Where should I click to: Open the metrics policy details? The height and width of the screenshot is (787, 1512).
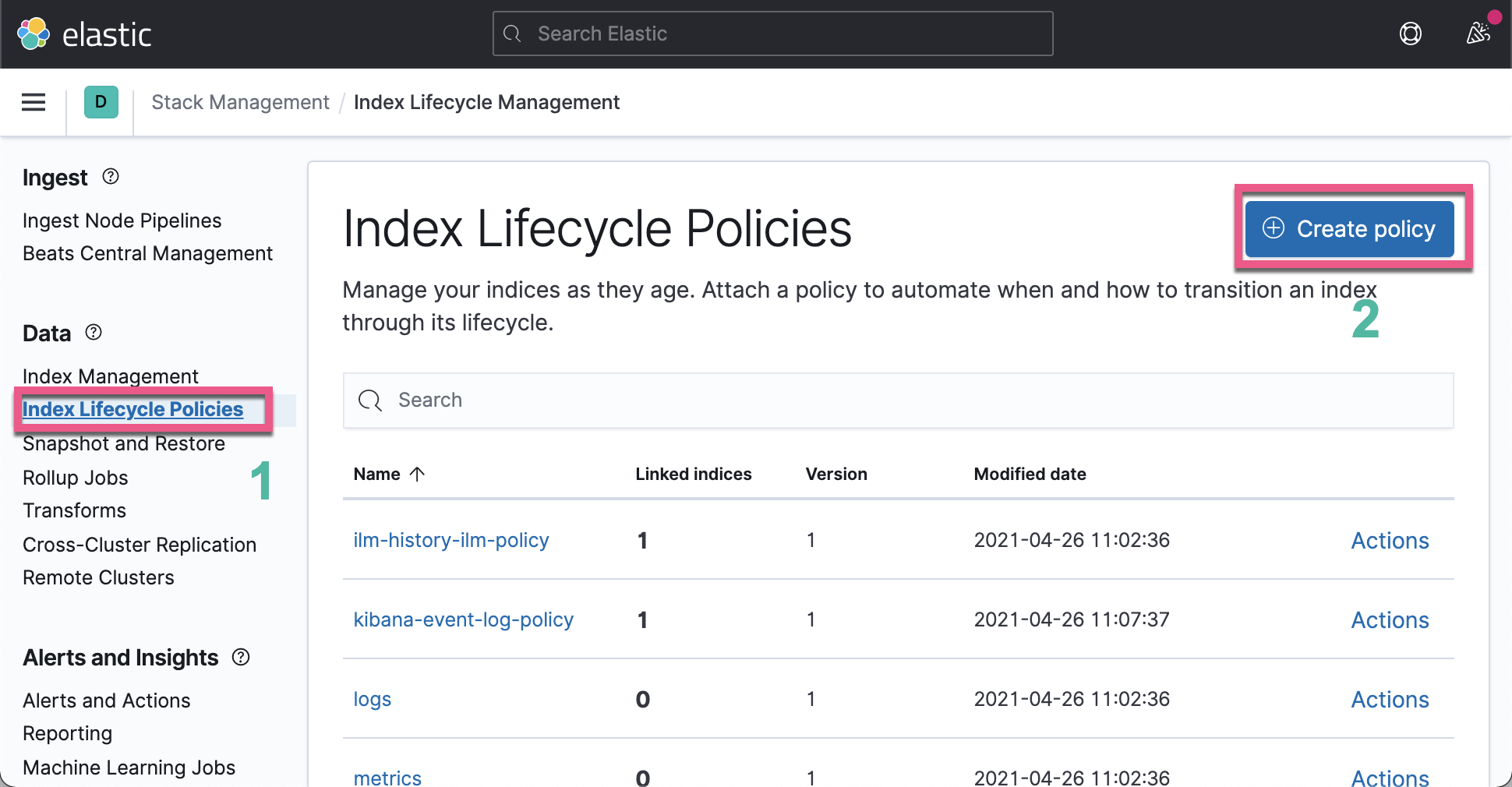(387, 777)
